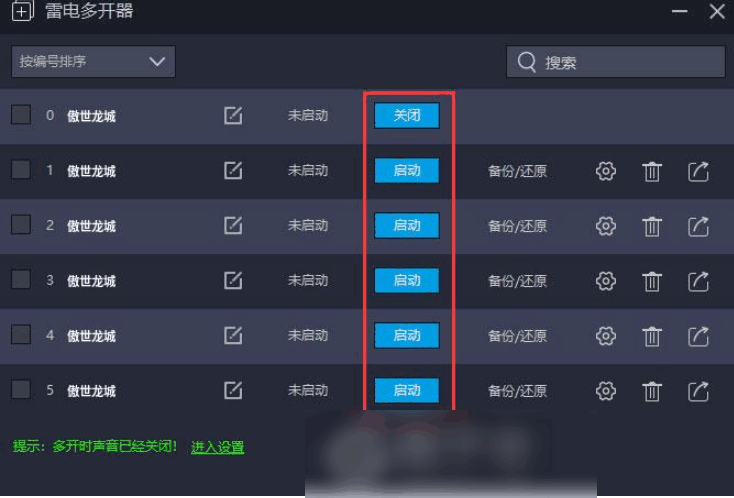Rename emulator 0 with the edit icon
Viewport: 734px width, 498px height.
(x=233, y=115)
